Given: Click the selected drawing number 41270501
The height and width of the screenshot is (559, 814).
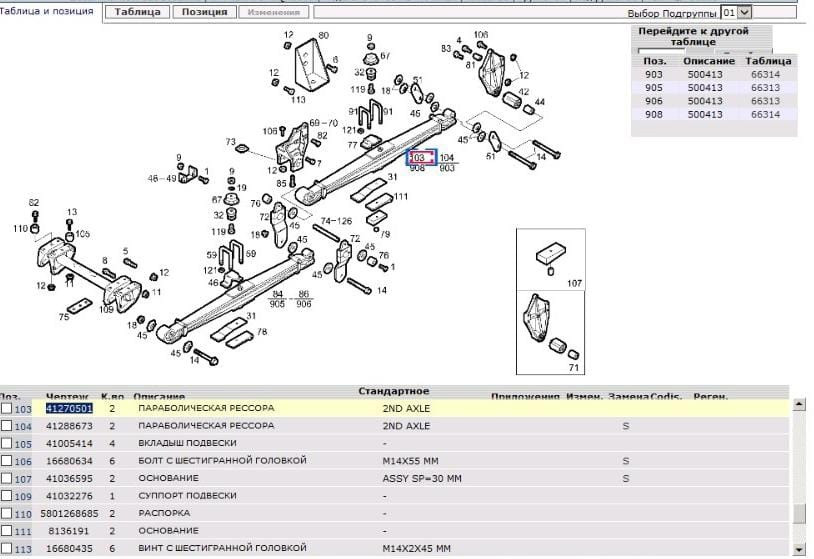Looking at the screenshot, I should tap(69, 409).
